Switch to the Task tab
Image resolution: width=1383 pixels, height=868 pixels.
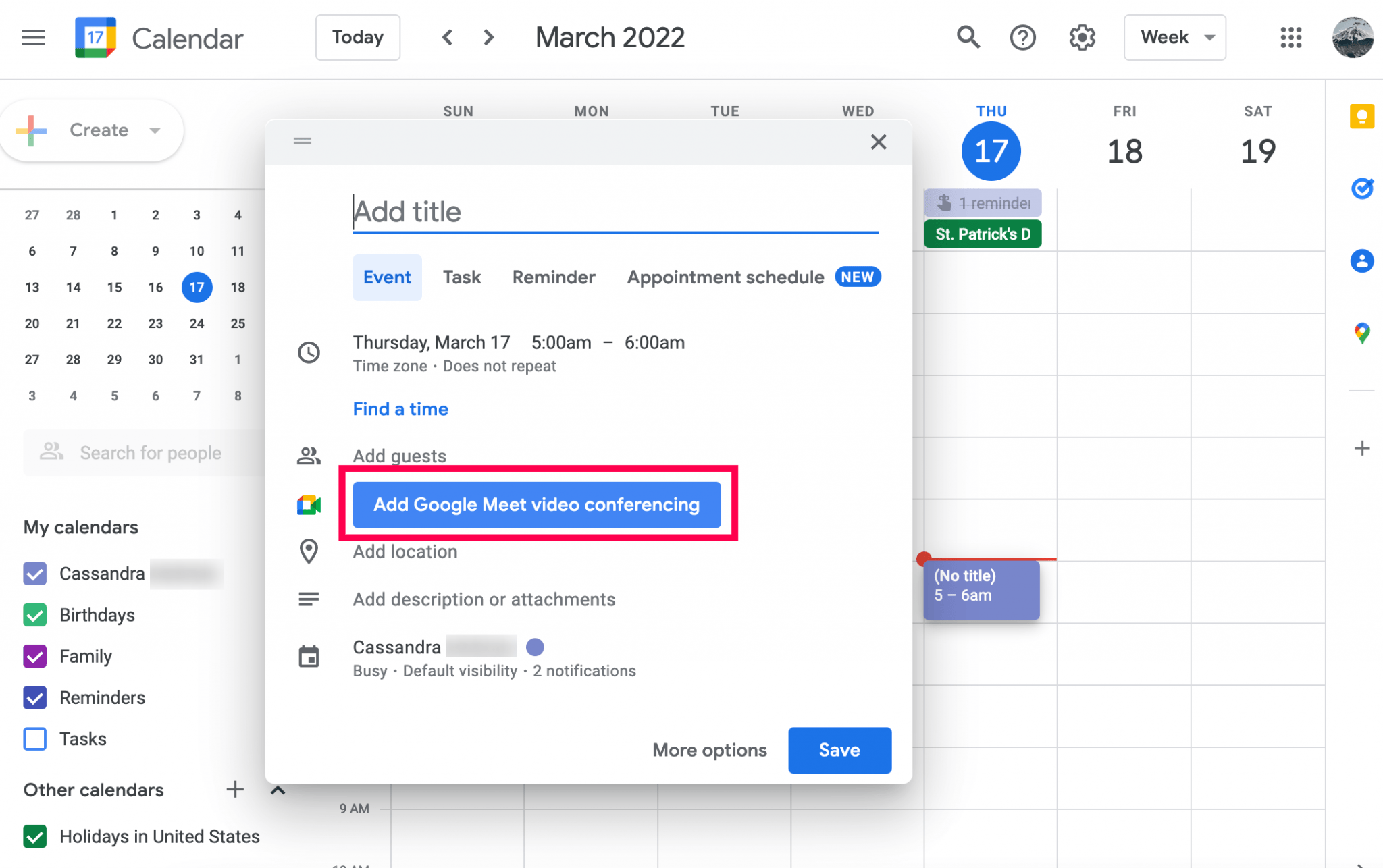[x=462, y=277]
